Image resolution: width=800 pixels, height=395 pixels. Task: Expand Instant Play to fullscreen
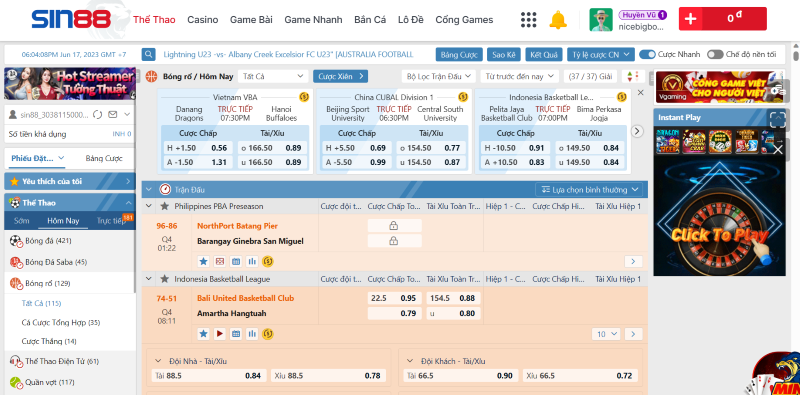click(x=778, y=119)
